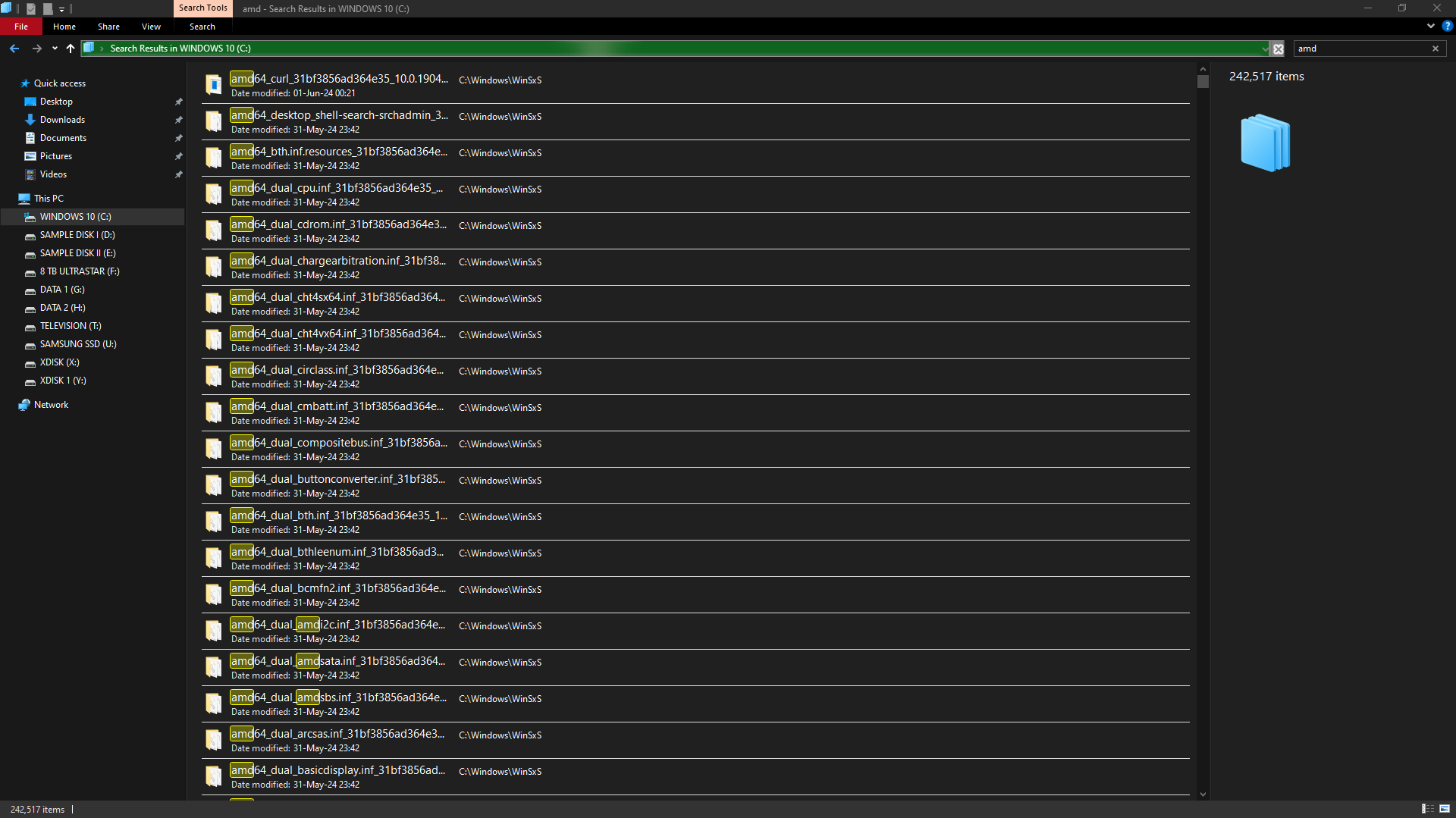1456x818 pixels.
Task: Click inside the search field containing 'amd'
Action: pos(1361,49)
